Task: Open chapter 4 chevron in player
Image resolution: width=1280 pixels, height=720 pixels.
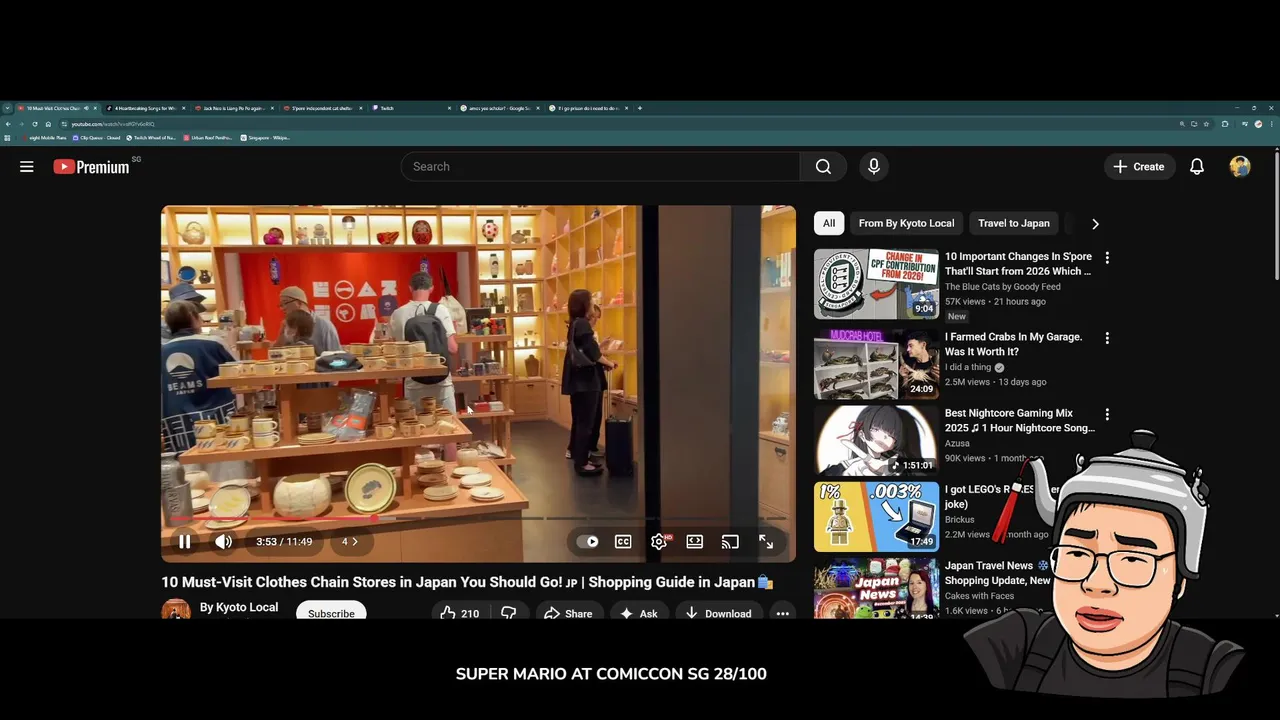Action: click(x=350, y=542)
